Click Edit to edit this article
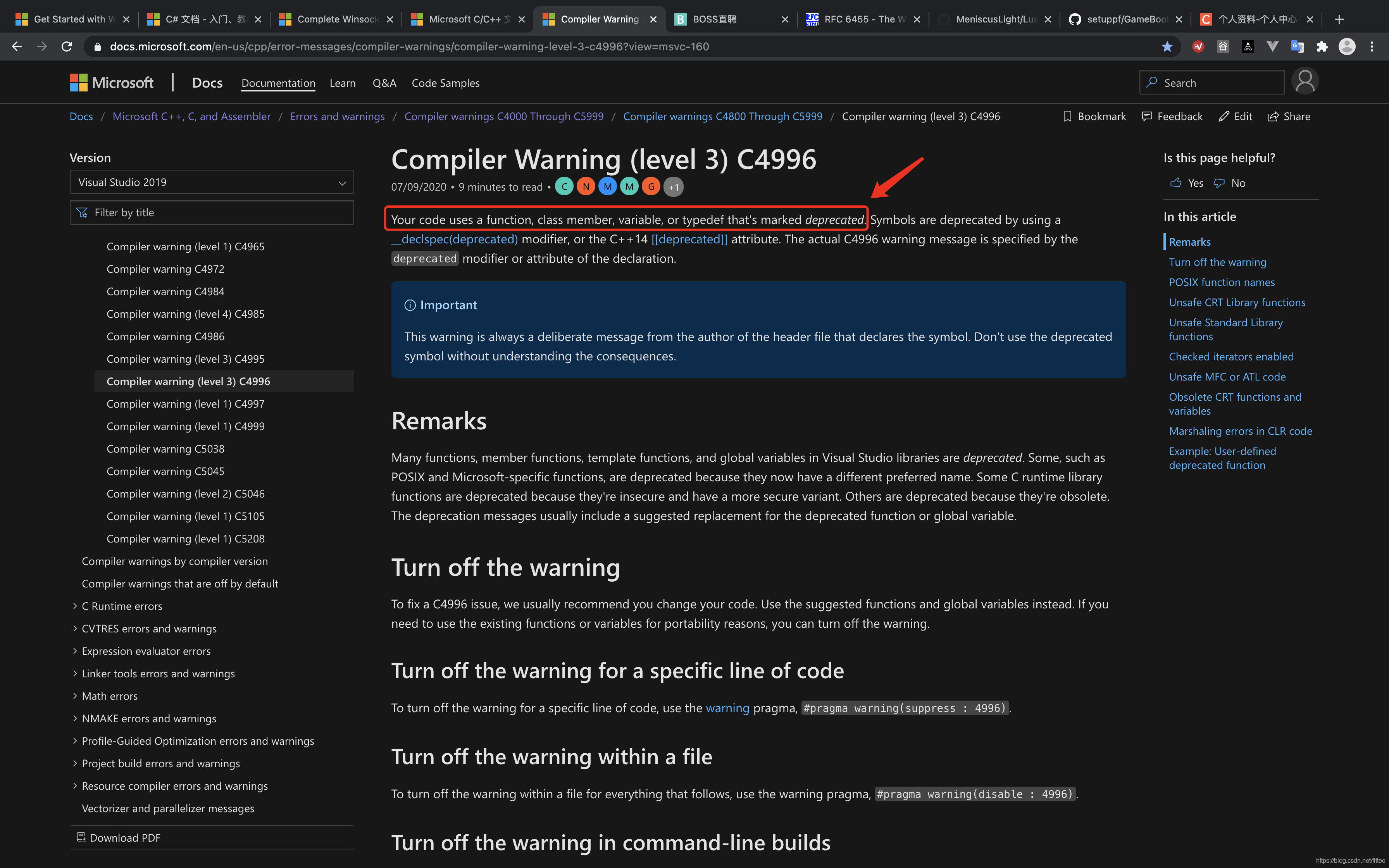The image size is (1389, 868). point(1236,117)
